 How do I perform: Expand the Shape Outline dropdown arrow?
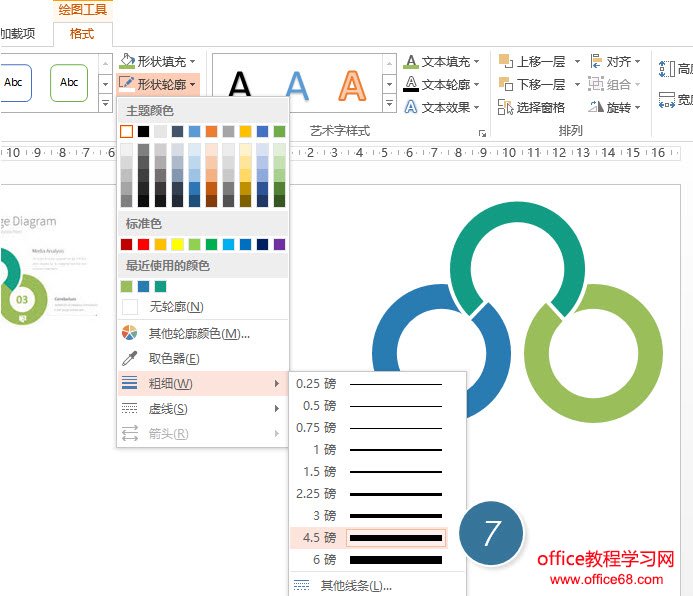click(193, 84)
